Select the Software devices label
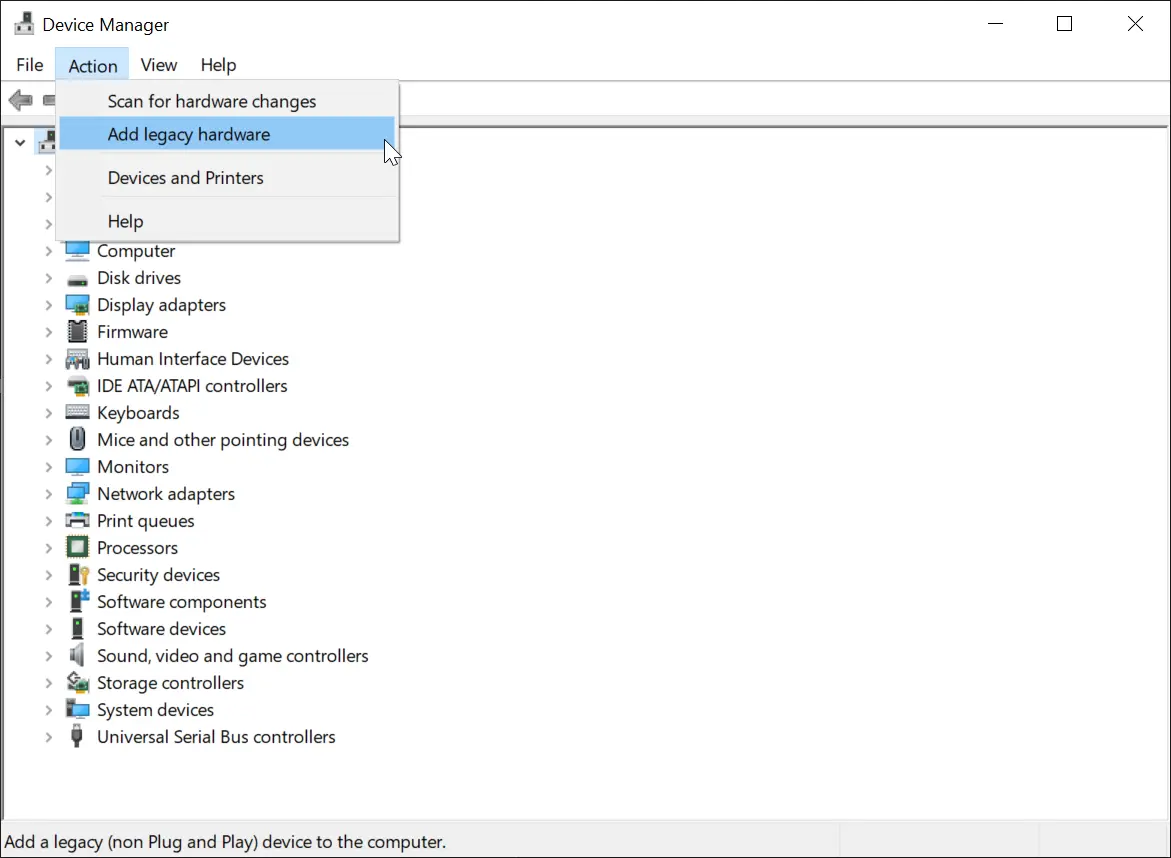1171x858 pixels. 161,629
